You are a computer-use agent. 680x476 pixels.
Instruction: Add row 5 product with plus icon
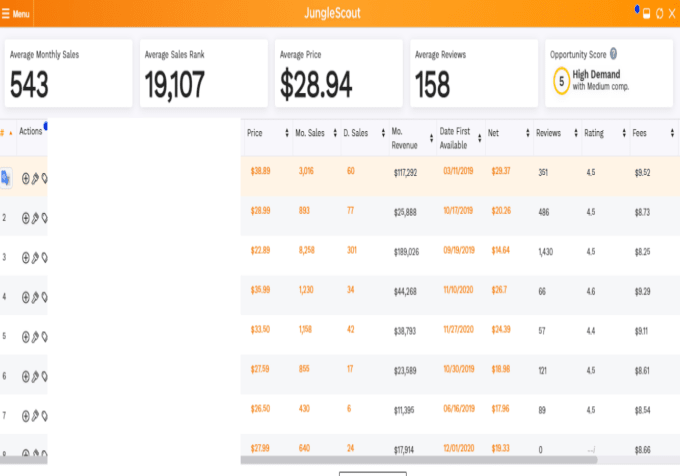tap(26, 337)
